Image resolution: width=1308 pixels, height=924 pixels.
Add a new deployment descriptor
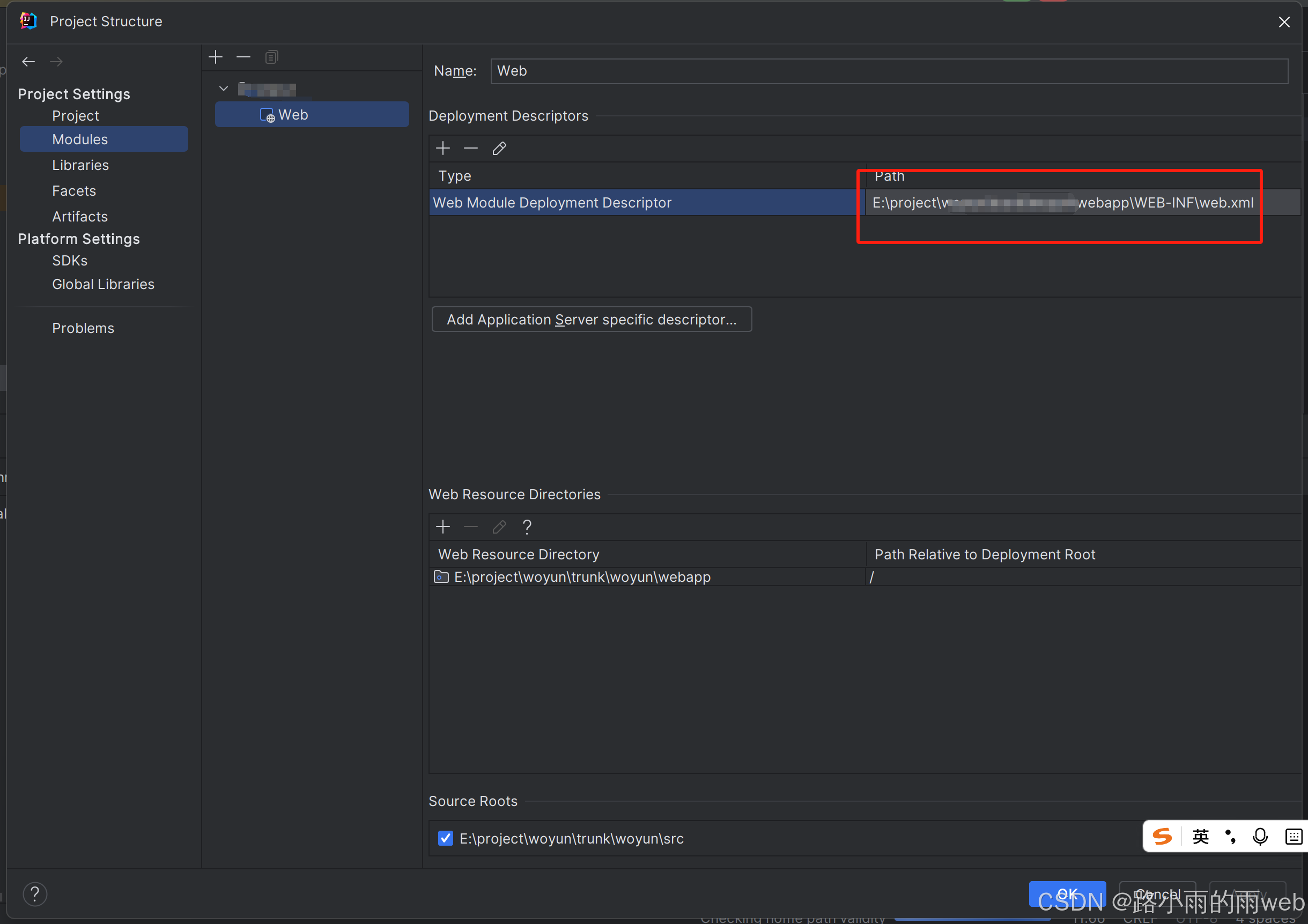[442, 149]
